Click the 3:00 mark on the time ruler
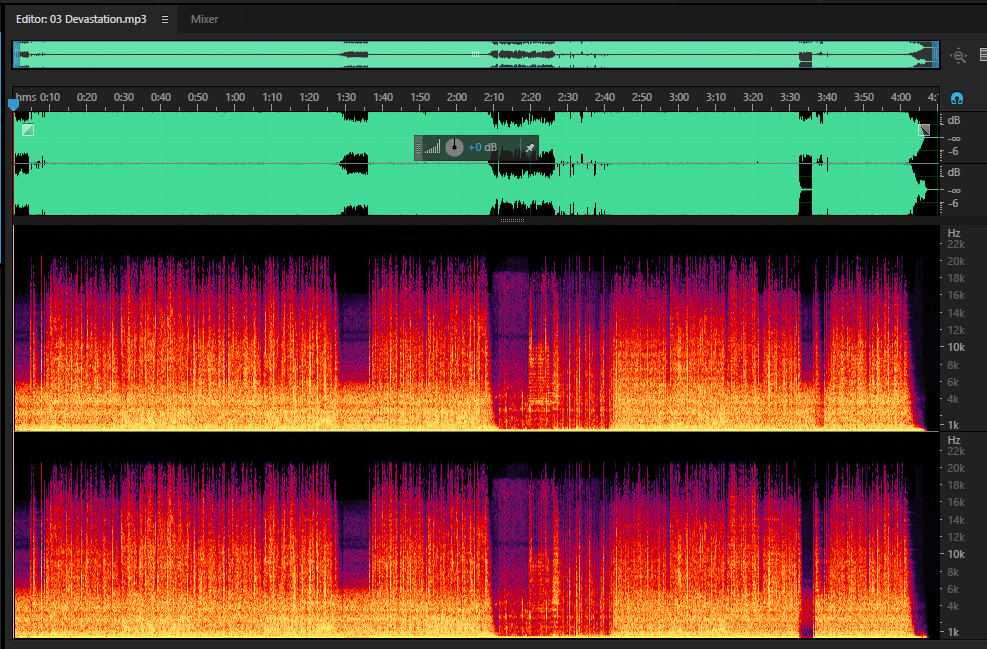The image size is (987, 649). pyautogui.click(x=679, y=97)
